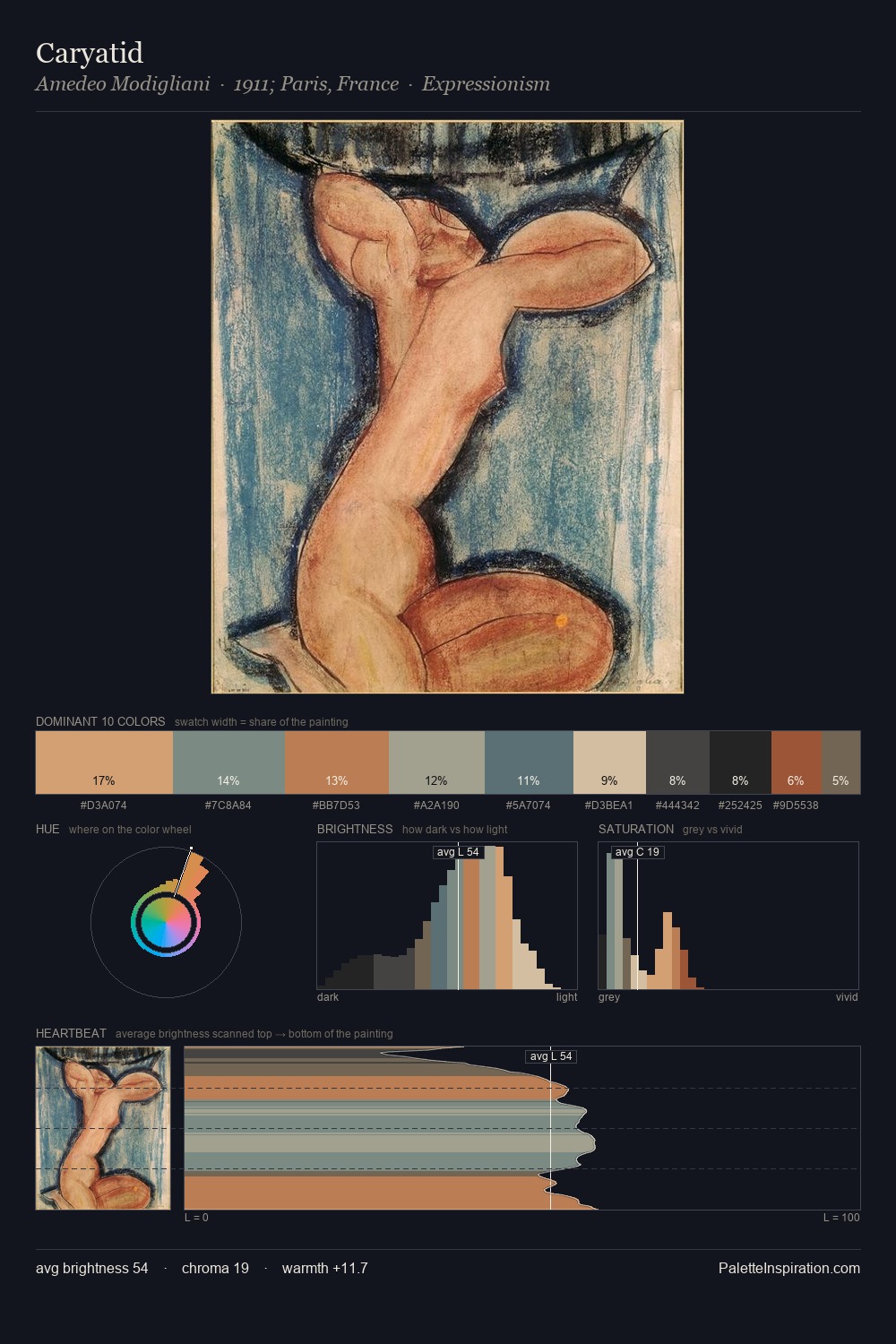Select the #444342 dark grey swatch
This screenshot has height=1344, width=896.
tap(677, 762)
